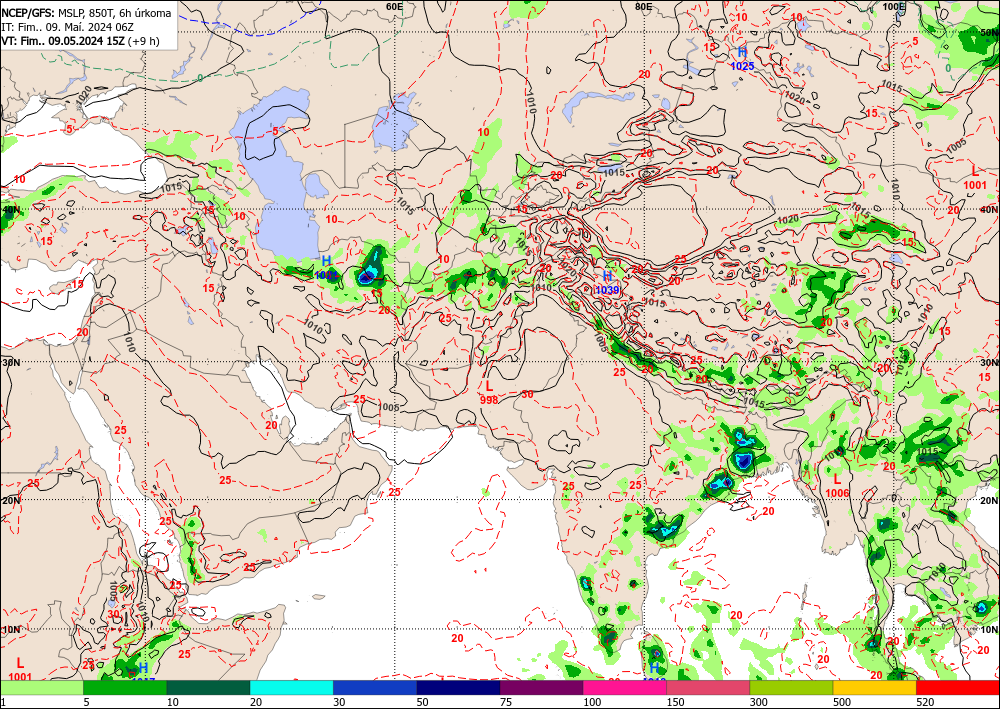
Task: Click the low pressure 'L 1006' marker
Action: [x=837, y=486]
